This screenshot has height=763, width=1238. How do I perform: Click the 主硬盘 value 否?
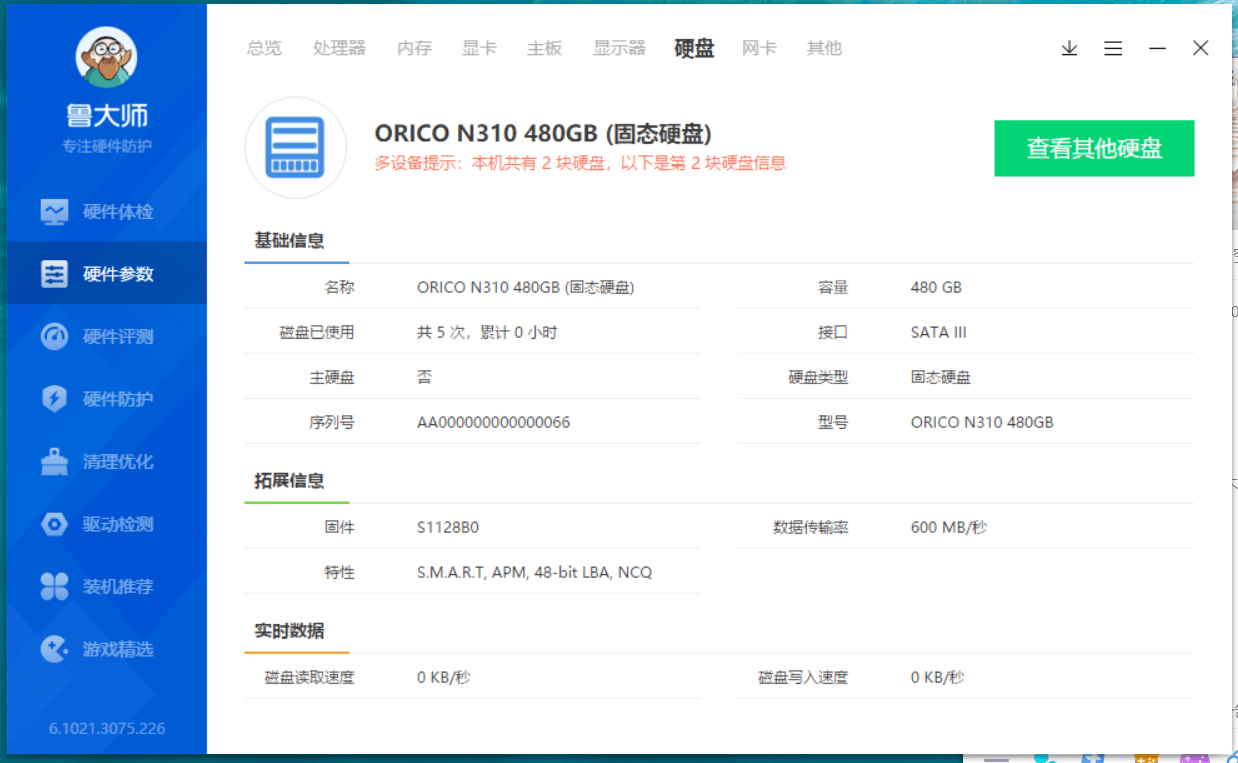point(424,377)
